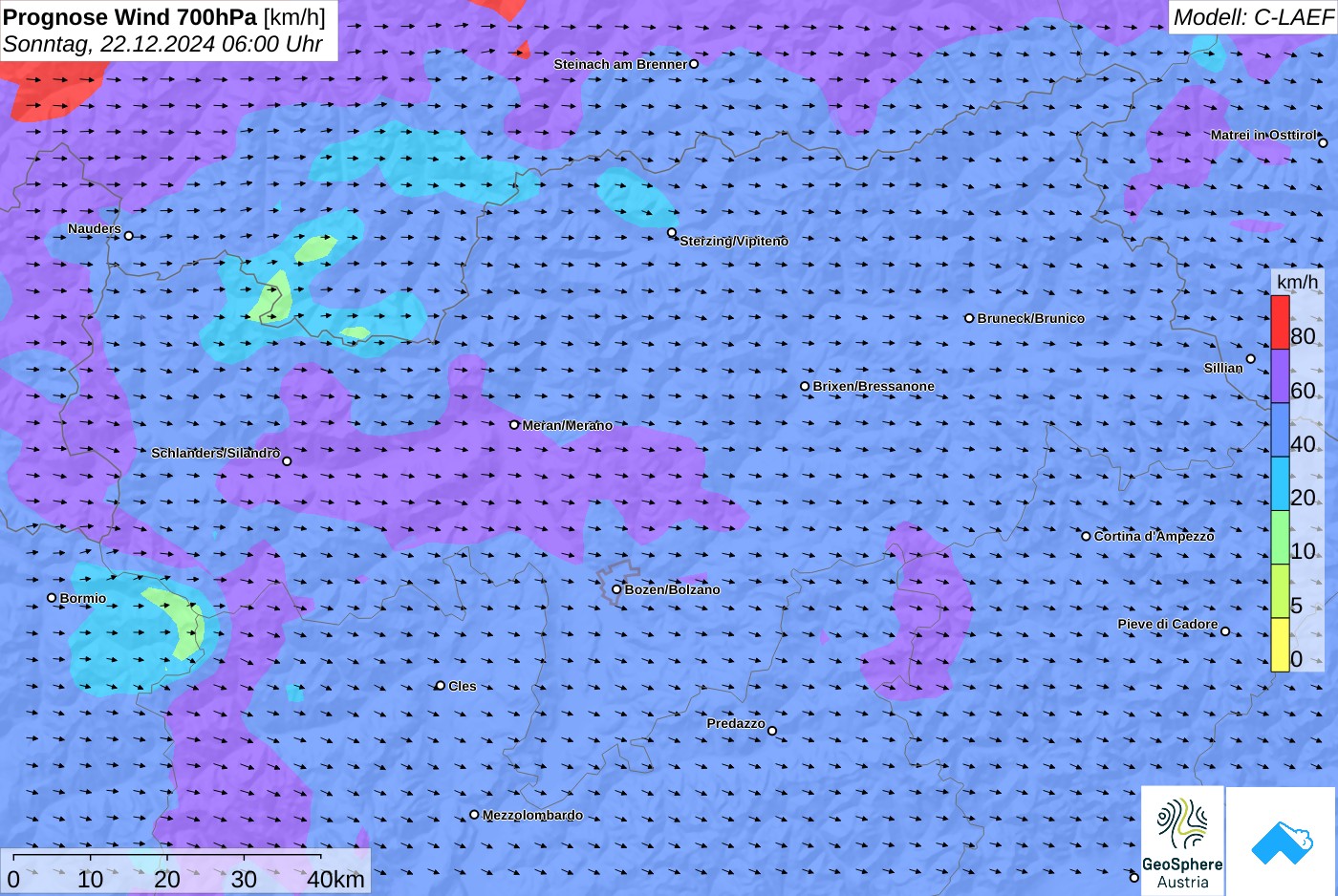Click the Cles location marker
Screen dimensions: 1338x896
tap(441, 685)
